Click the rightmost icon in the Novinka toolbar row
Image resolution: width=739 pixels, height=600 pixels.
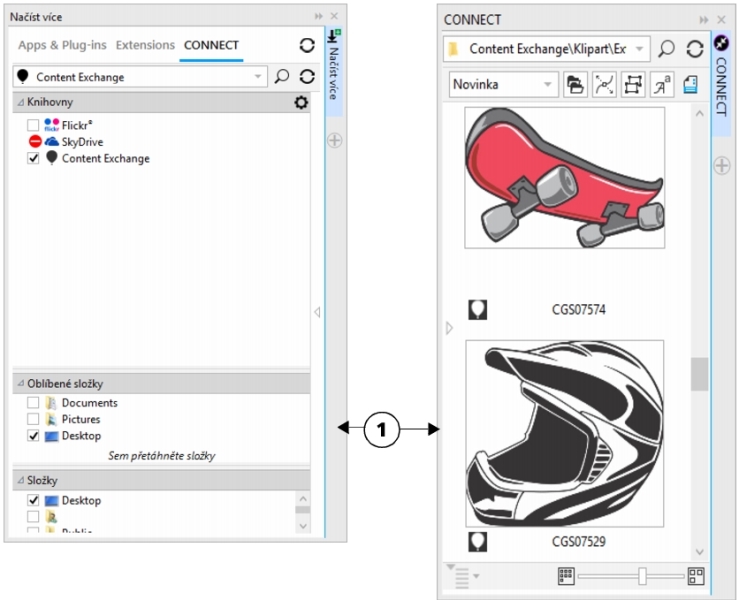click(x=690, y=85)
